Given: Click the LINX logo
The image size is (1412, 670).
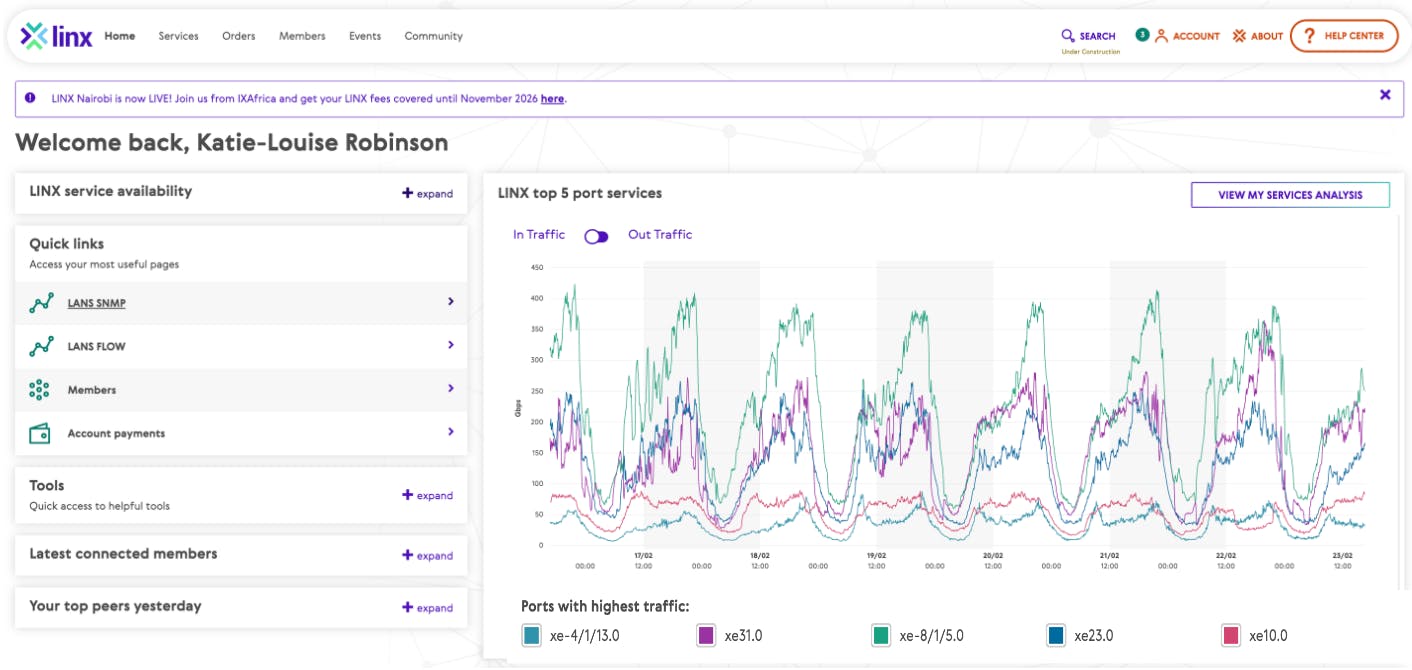Looking at the screenshot, I should pos(56,36).
